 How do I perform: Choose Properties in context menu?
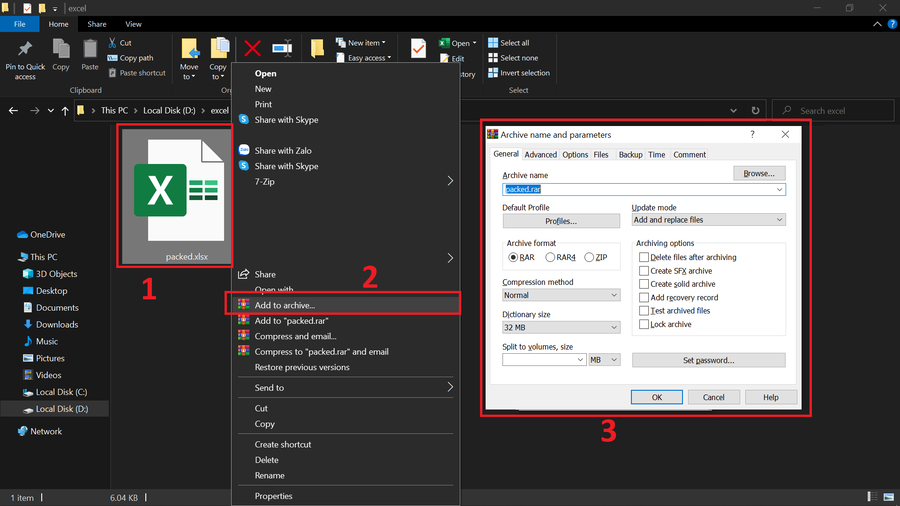(346, 496)
